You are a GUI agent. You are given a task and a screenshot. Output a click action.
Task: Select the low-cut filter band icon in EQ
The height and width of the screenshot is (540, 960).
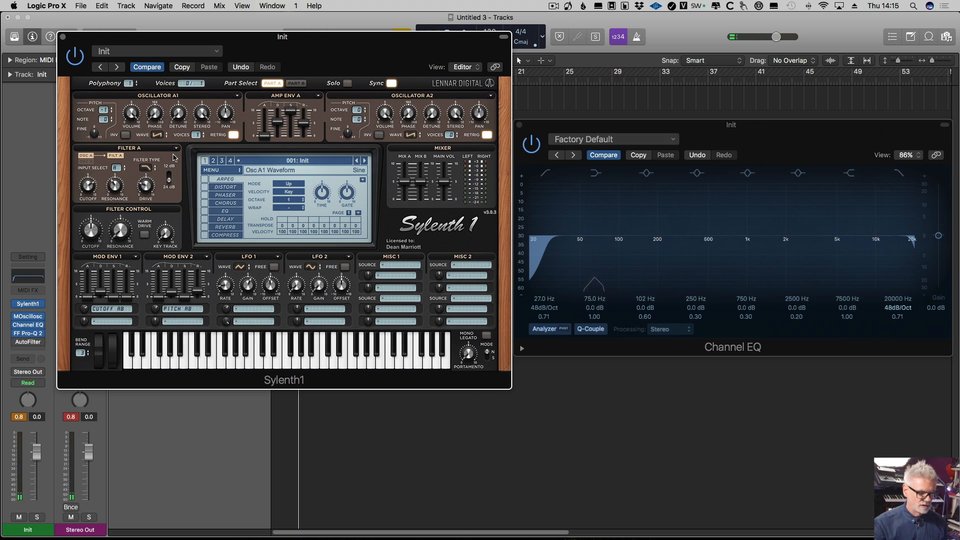pos(545,173)
